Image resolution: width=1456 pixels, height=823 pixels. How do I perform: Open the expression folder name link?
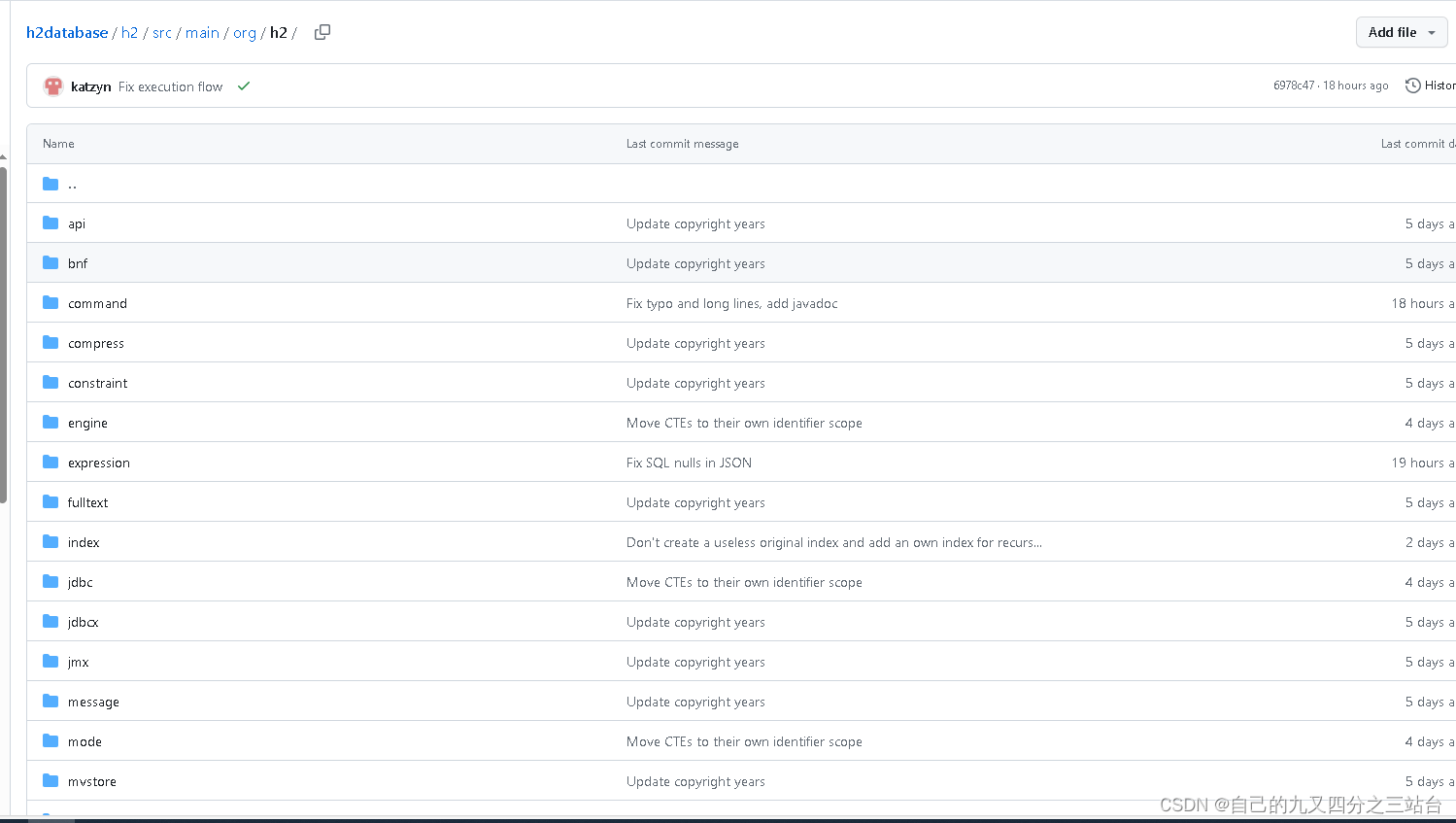tap(99, 463)
